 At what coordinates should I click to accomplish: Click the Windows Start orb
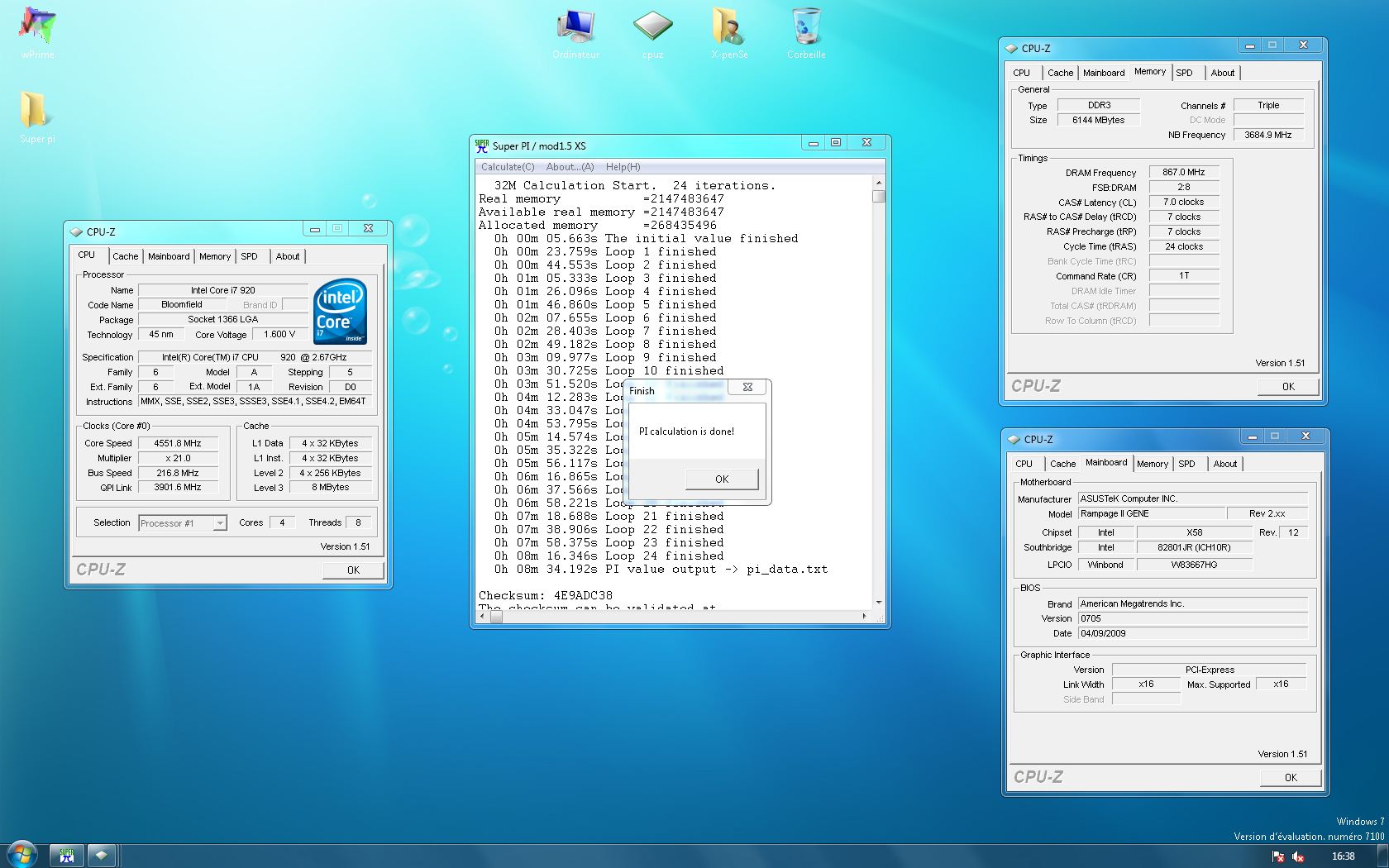pyautogui.click(x=22, y=855)
